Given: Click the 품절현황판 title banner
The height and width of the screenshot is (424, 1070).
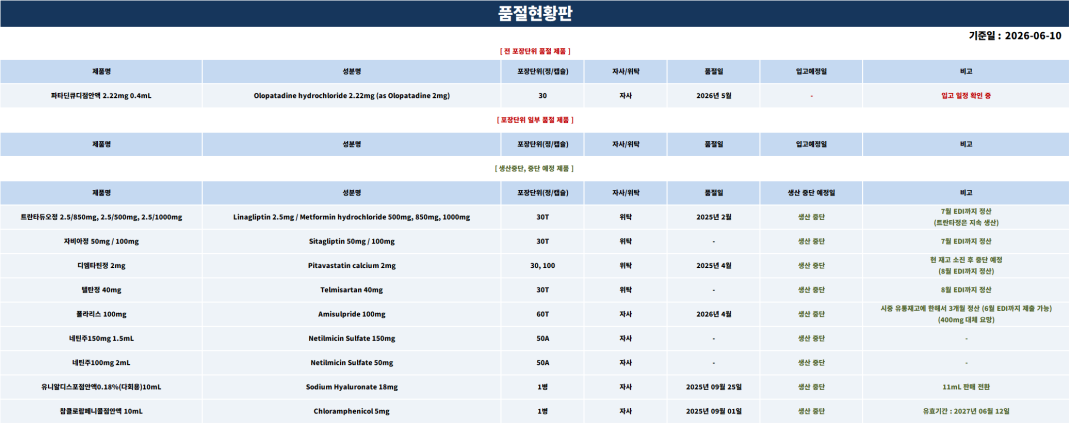Looking at the screenshot, I should (x=535, y=14).
